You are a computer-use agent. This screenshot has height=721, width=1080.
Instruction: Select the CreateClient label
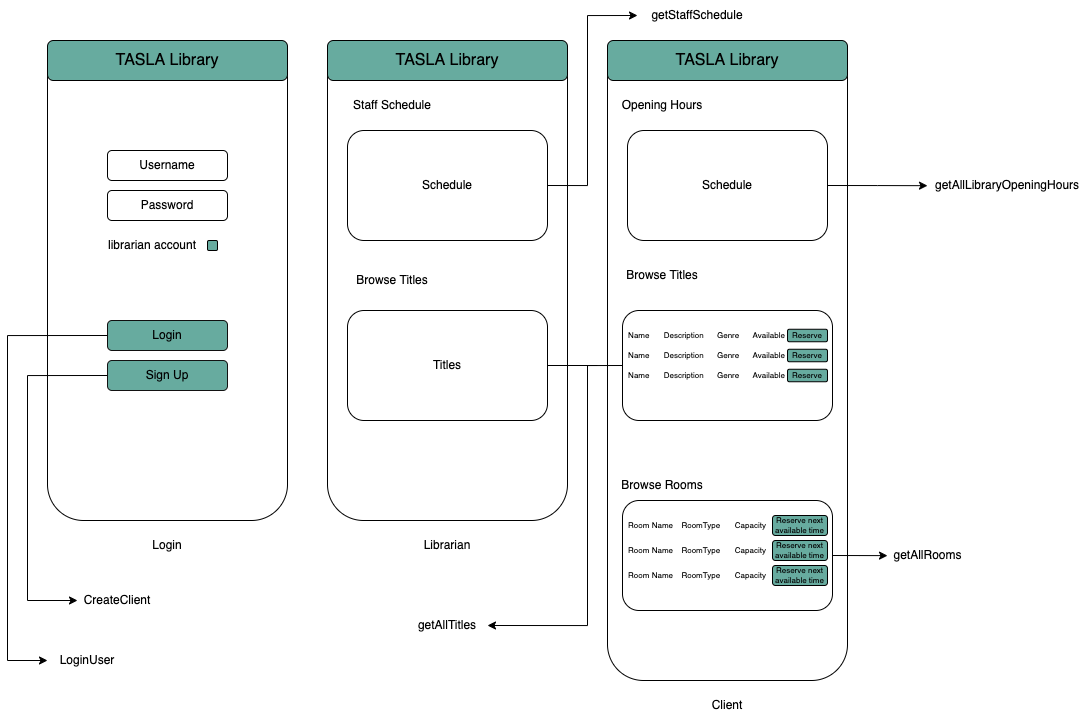click(x=115, y=599)
